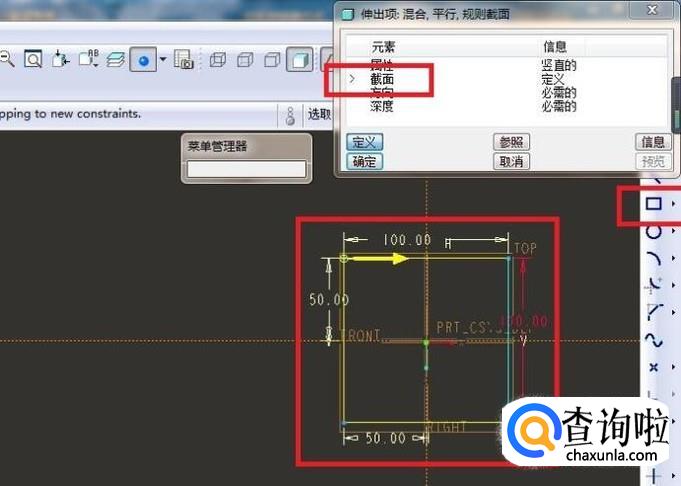
Task: Click the PRT_CSYS_DEF coordinate system label
Action: pos(484,327)
